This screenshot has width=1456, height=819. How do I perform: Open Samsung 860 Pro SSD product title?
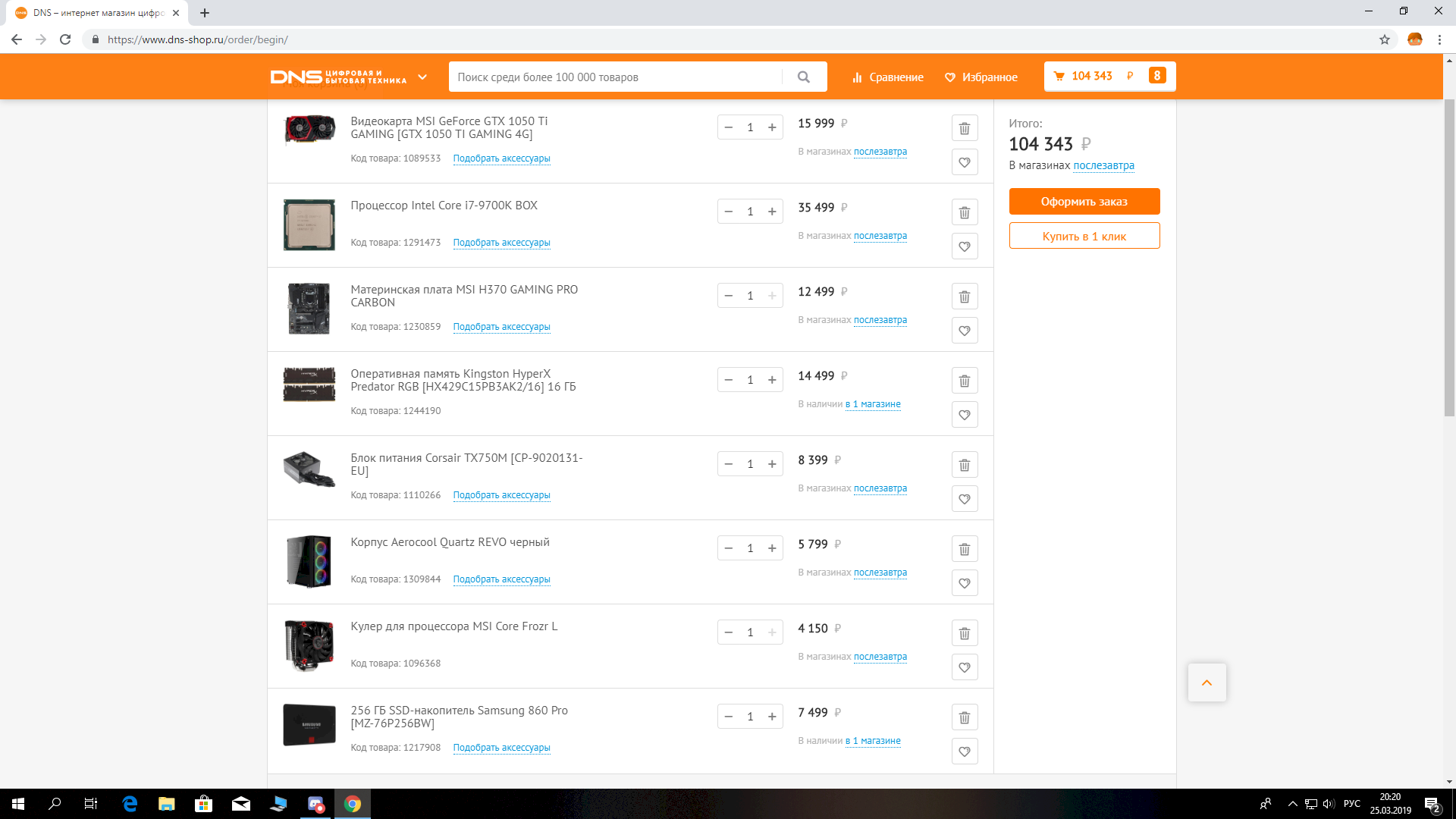click(x=459, y=717)
